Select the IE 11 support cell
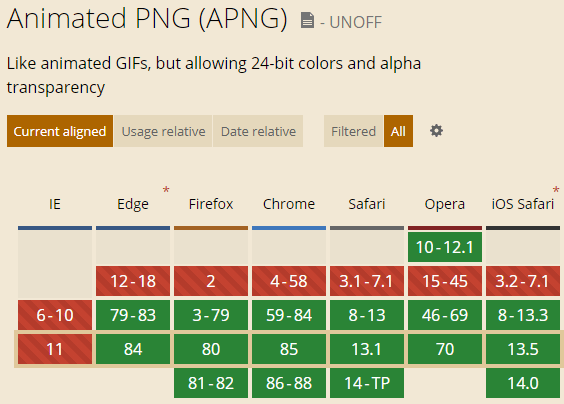 (x=55, y=349)
